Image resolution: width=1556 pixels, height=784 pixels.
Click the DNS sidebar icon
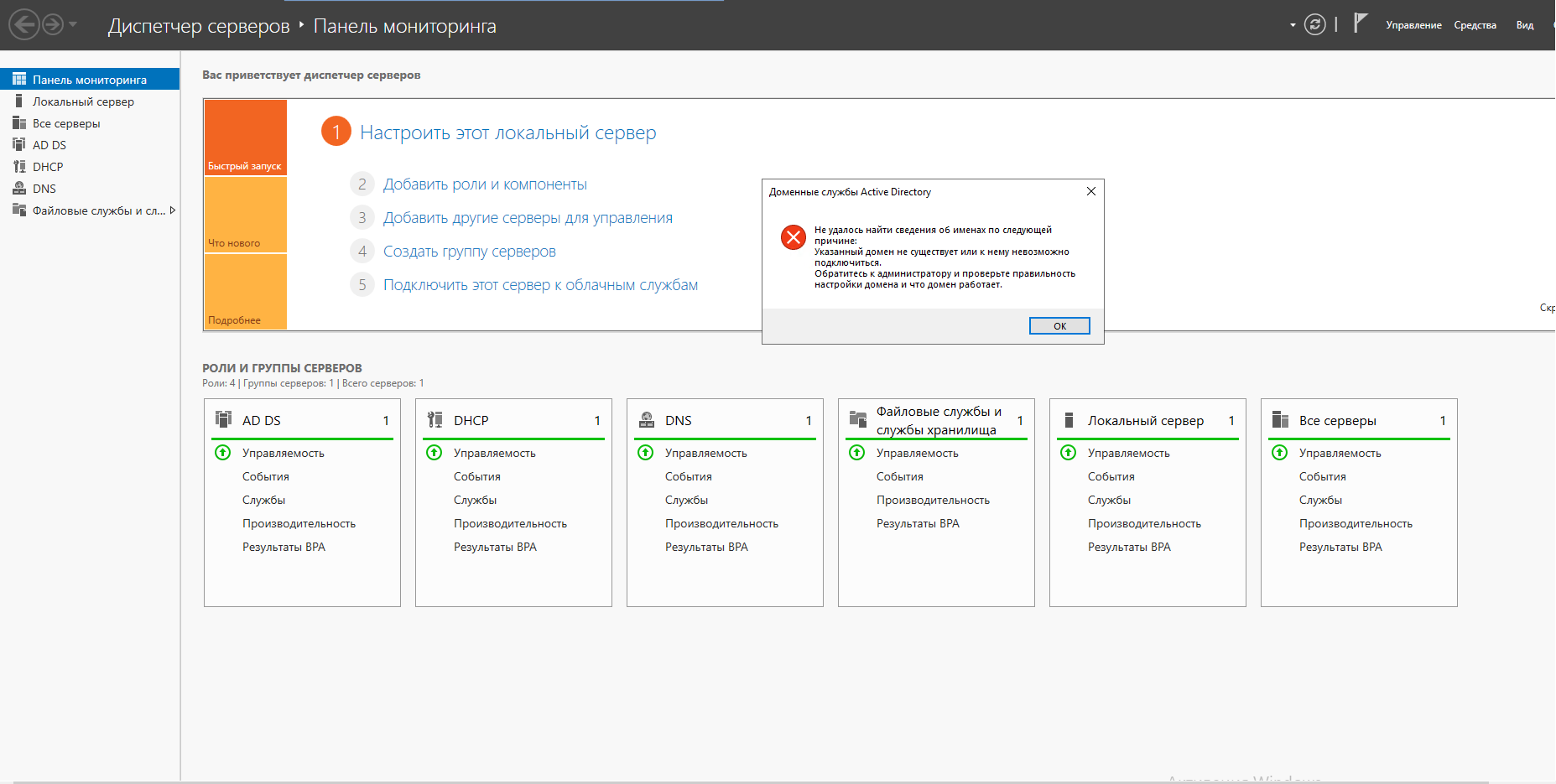(19, 188)
